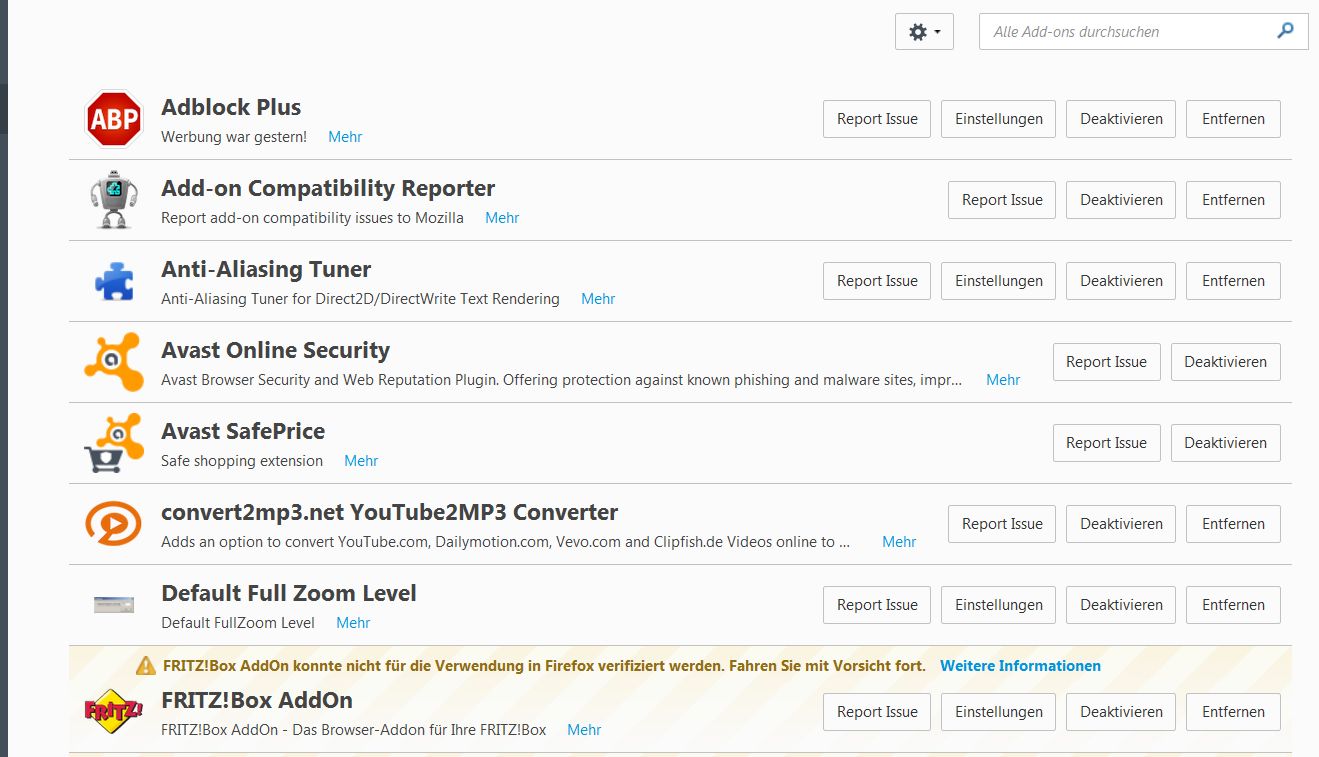Click the Add-on Compatibility Reporter robot icon

pos(114,200)
